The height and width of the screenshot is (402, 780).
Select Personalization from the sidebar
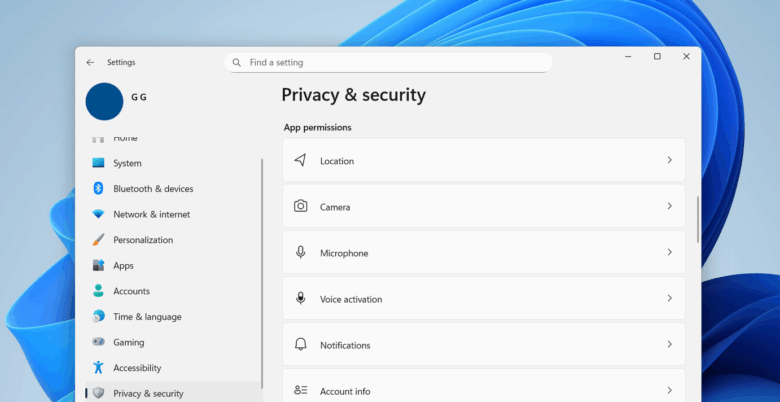coord(143,240)
